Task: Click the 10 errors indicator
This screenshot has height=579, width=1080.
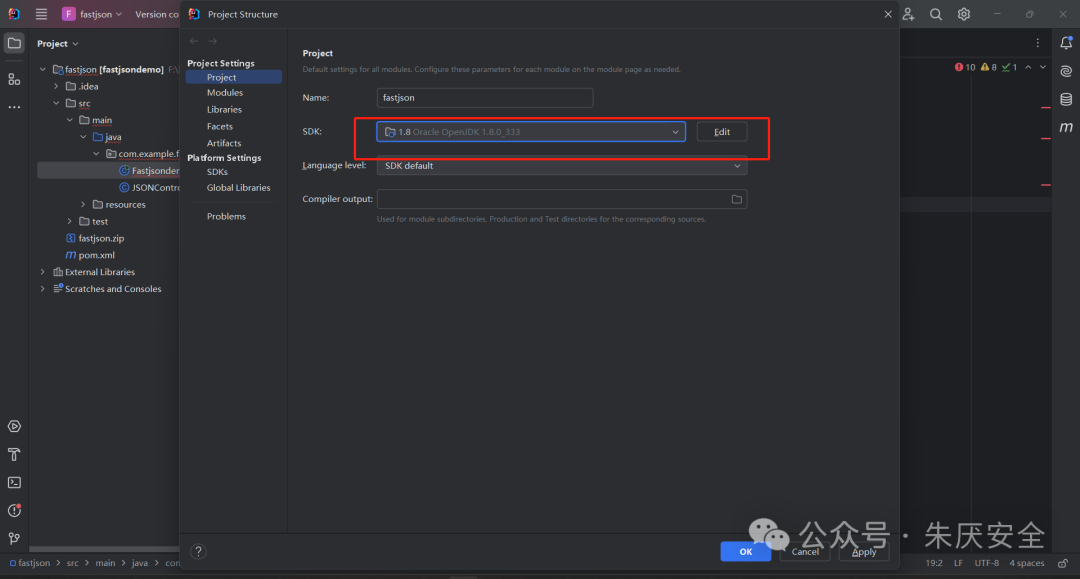Action: pyautogui.click(x=965, y=67)
